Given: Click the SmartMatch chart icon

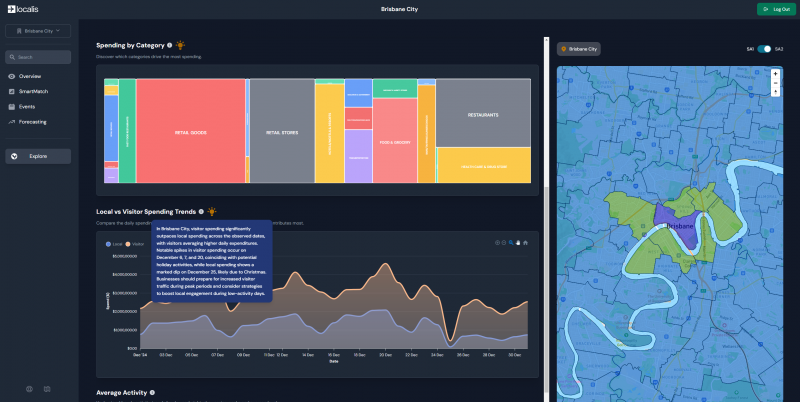Looking at the screenshot, I should coord(12,91).
